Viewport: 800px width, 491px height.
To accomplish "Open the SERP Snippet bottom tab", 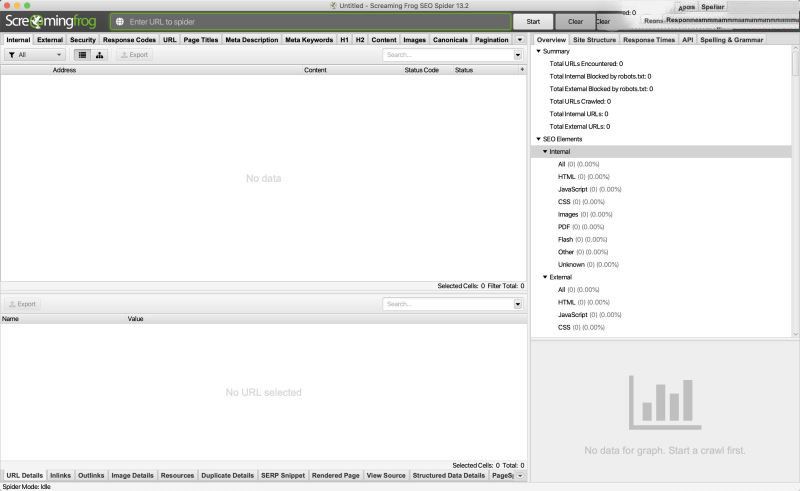I will tap(283, 476).
